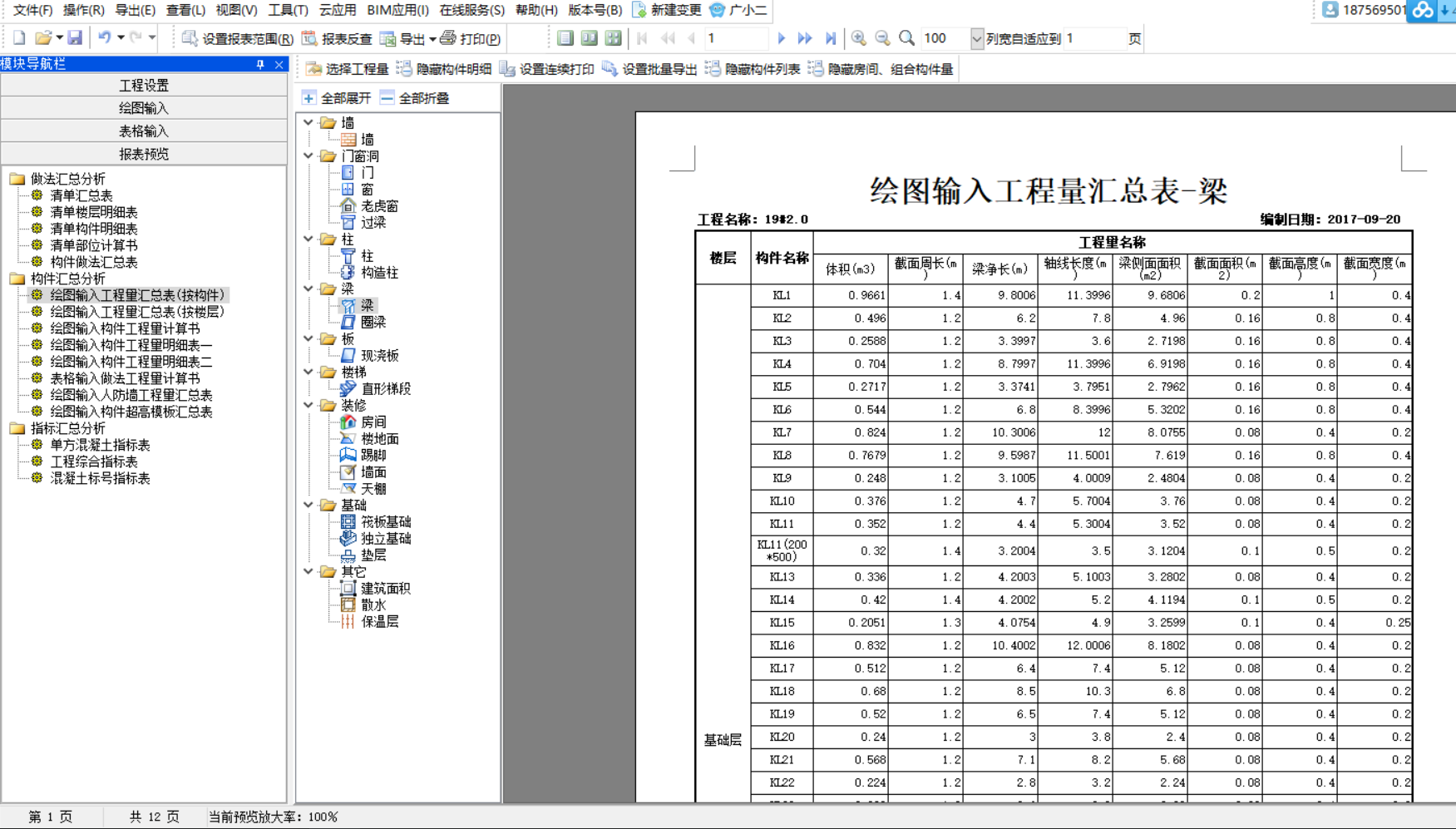
Task: Click the open folder icon
Action: tap(43, 38)
